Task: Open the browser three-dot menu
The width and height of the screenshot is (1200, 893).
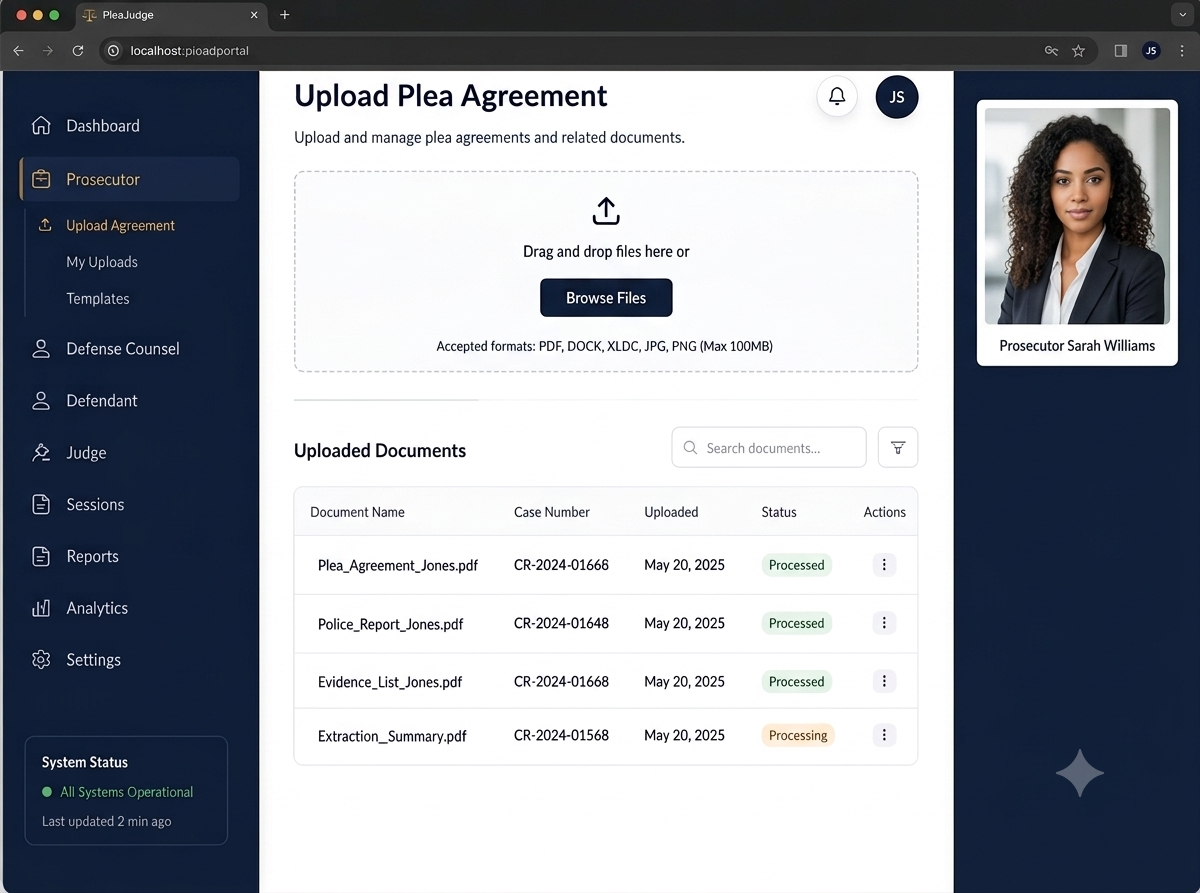Action: pos(1182,51)
